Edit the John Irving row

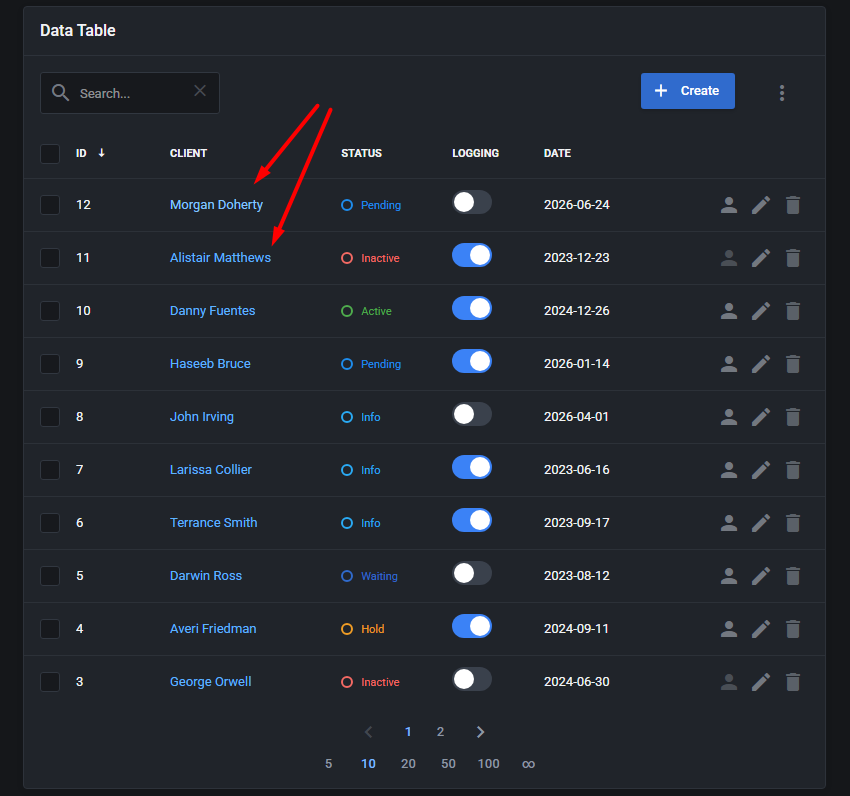761,417
